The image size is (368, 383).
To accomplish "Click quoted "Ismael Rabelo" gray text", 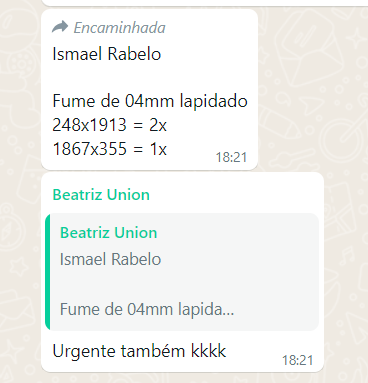I will click(110, 259).
